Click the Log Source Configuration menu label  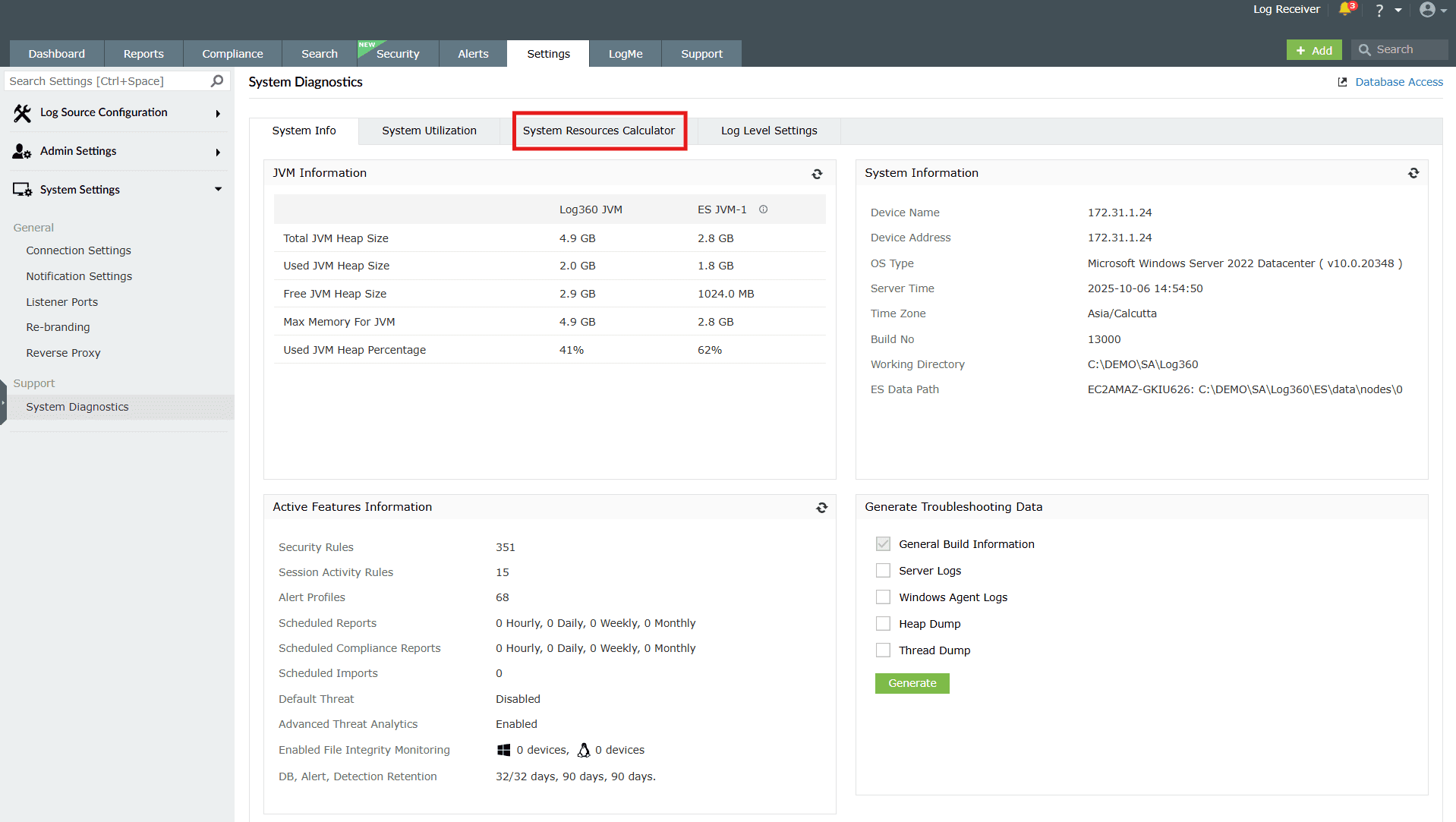point(103,112)
